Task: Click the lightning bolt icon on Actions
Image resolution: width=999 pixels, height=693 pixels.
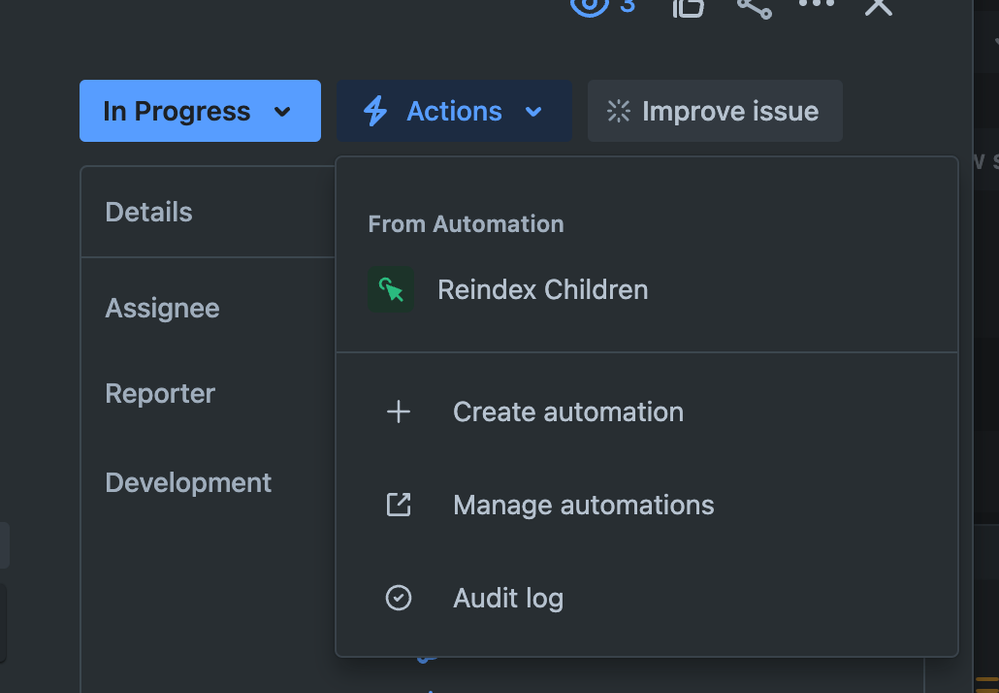Action: pyautogui.click(x=375, y=111)
